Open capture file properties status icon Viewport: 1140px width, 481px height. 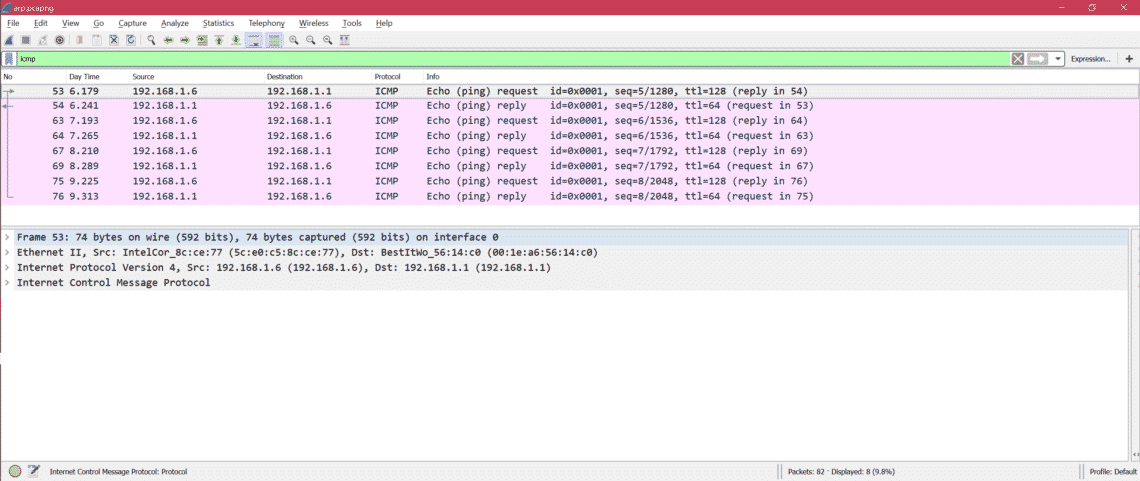[33, 472]
